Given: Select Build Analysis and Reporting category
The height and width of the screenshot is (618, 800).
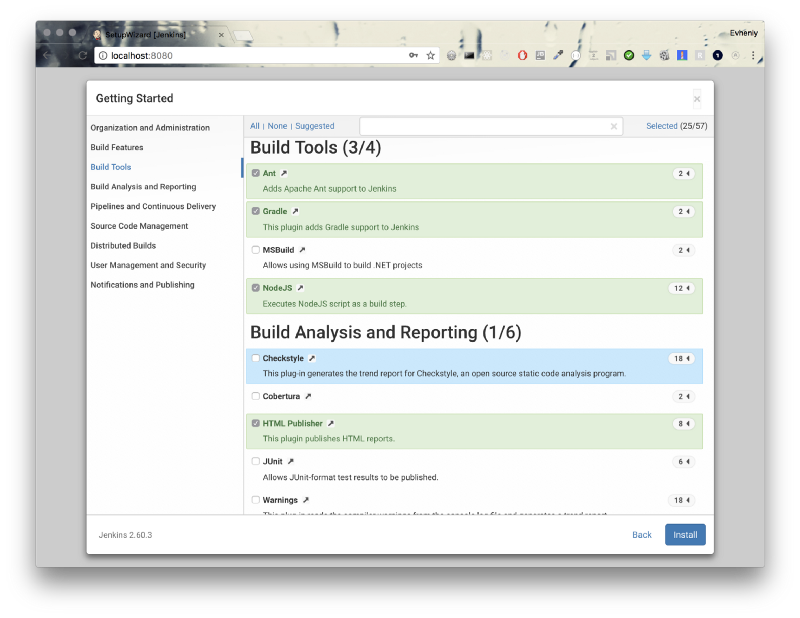Looking at the screenshot, I should [143, 187].
